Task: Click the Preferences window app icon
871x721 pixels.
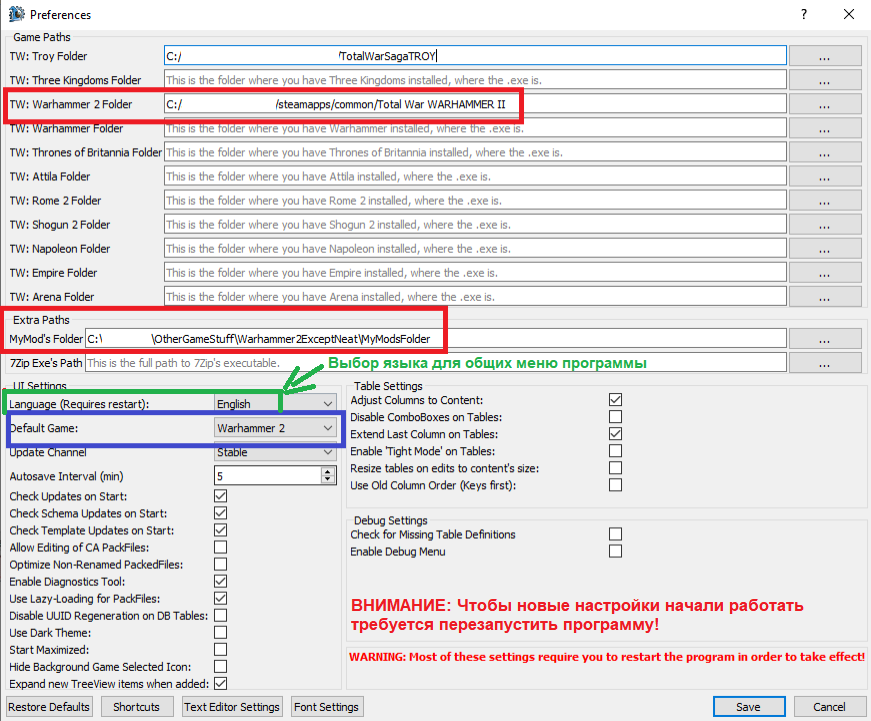Action: pos(17,14)
